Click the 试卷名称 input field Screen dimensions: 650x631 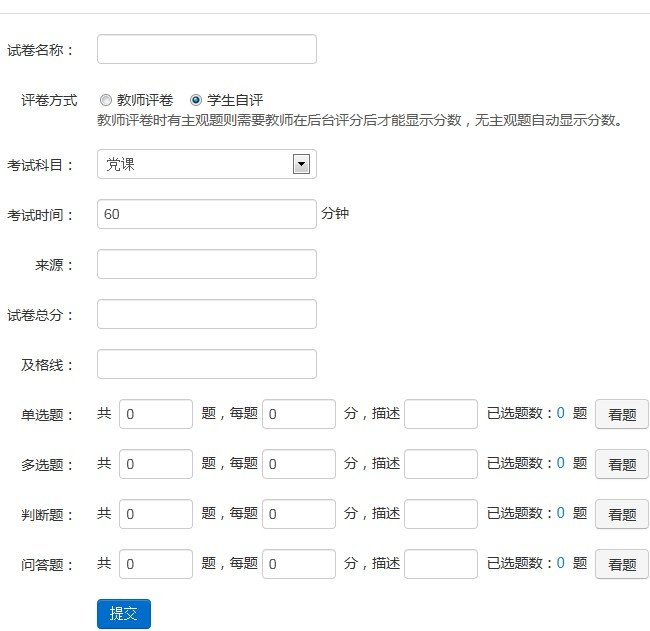coord(207,49)
